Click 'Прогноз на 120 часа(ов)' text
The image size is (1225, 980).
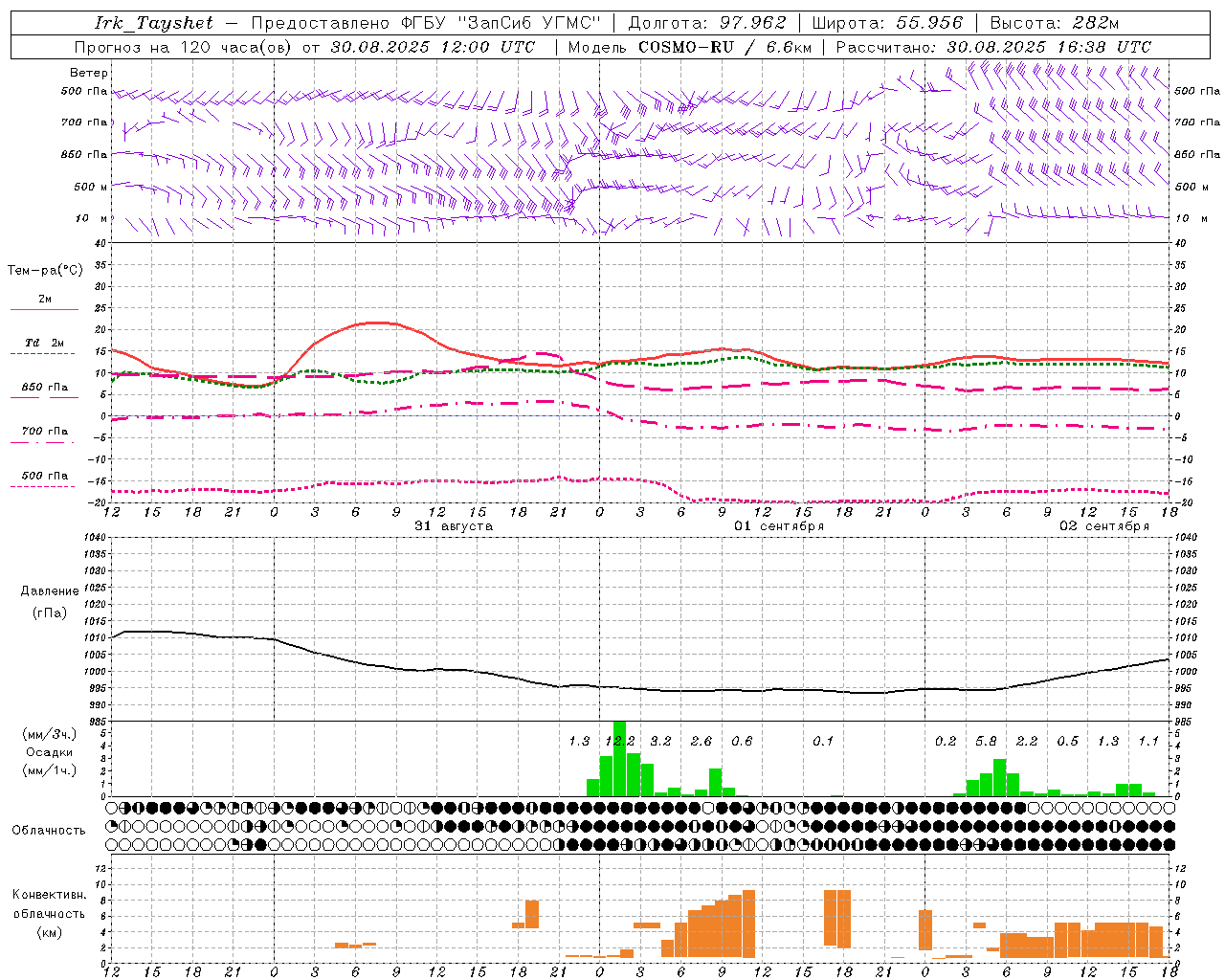(x=185, y=47)
